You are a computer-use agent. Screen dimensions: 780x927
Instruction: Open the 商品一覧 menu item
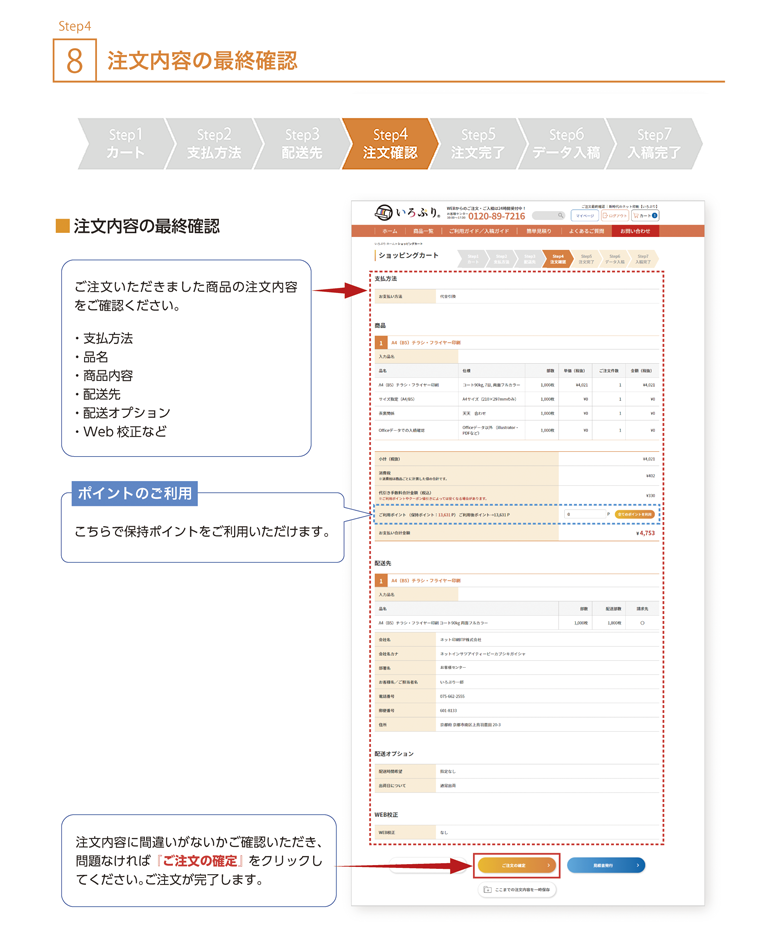tap(423, 231)
